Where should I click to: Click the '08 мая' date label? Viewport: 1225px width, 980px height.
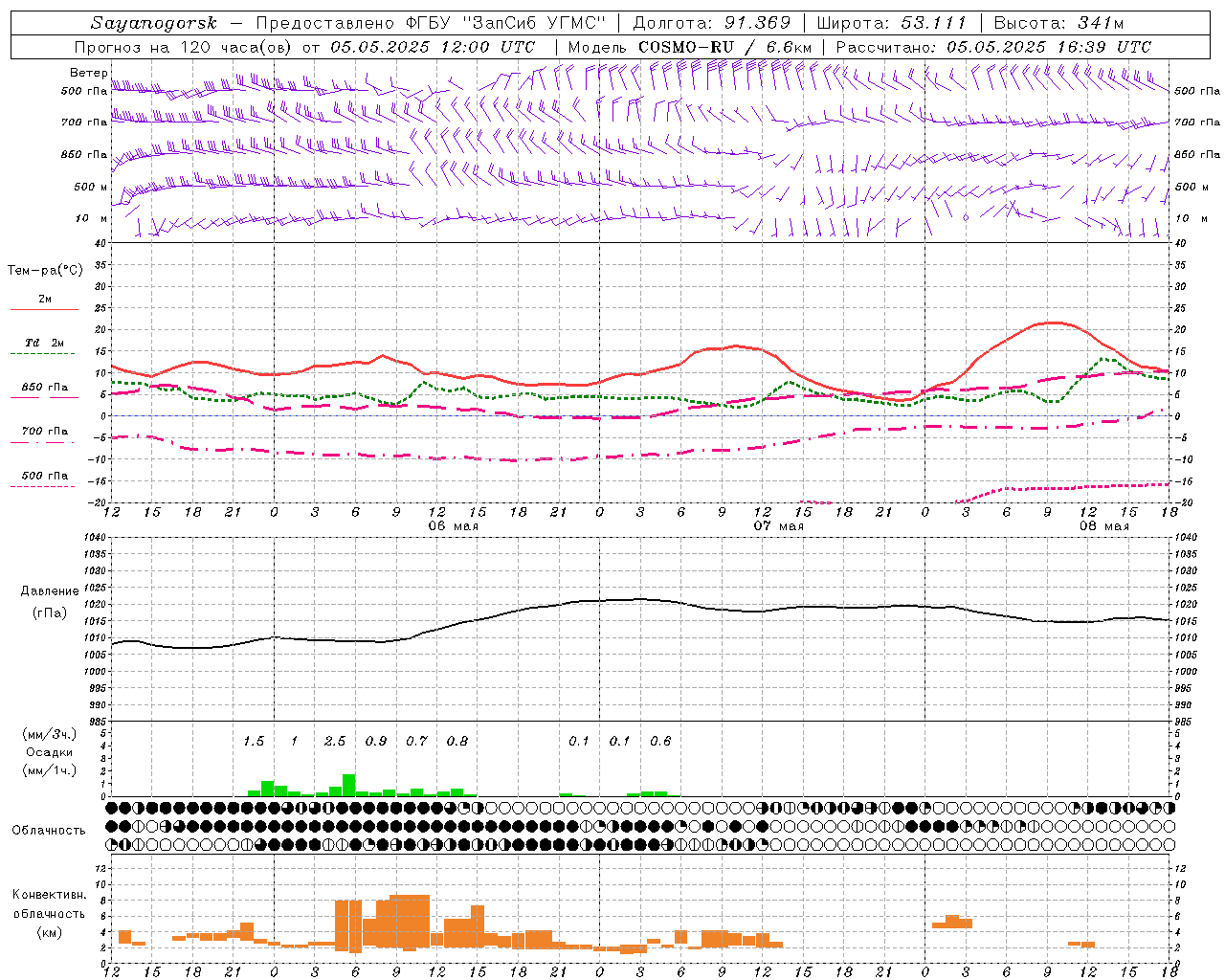pyautogui.click(x=1104, y=526)
